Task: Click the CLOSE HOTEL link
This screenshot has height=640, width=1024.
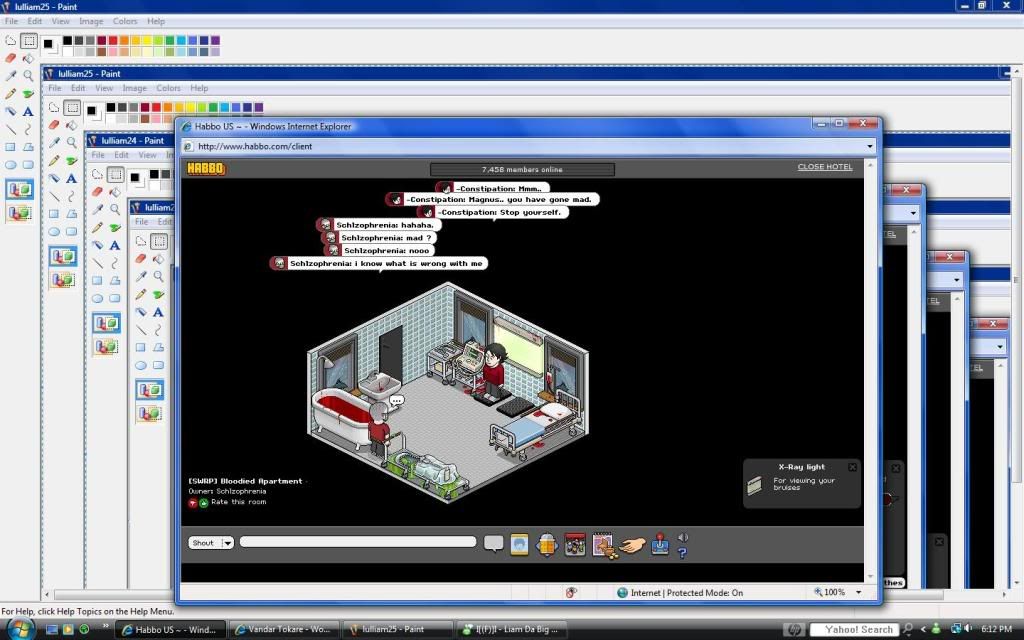Action: (x=824, y=167)
